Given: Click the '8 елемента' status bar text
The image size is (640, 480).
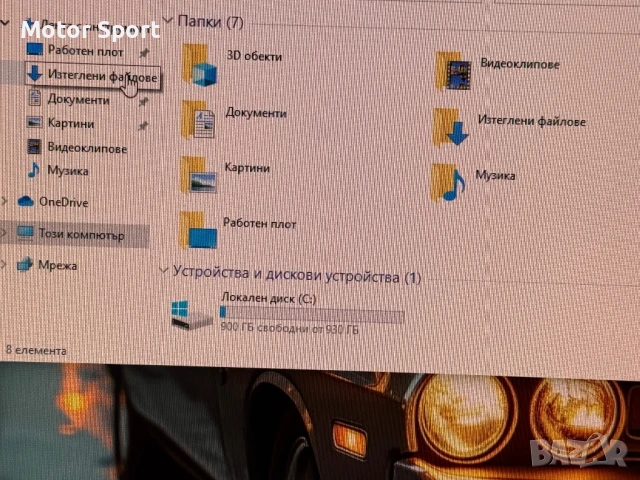Looking at the screenshot, I should point(36,350).
